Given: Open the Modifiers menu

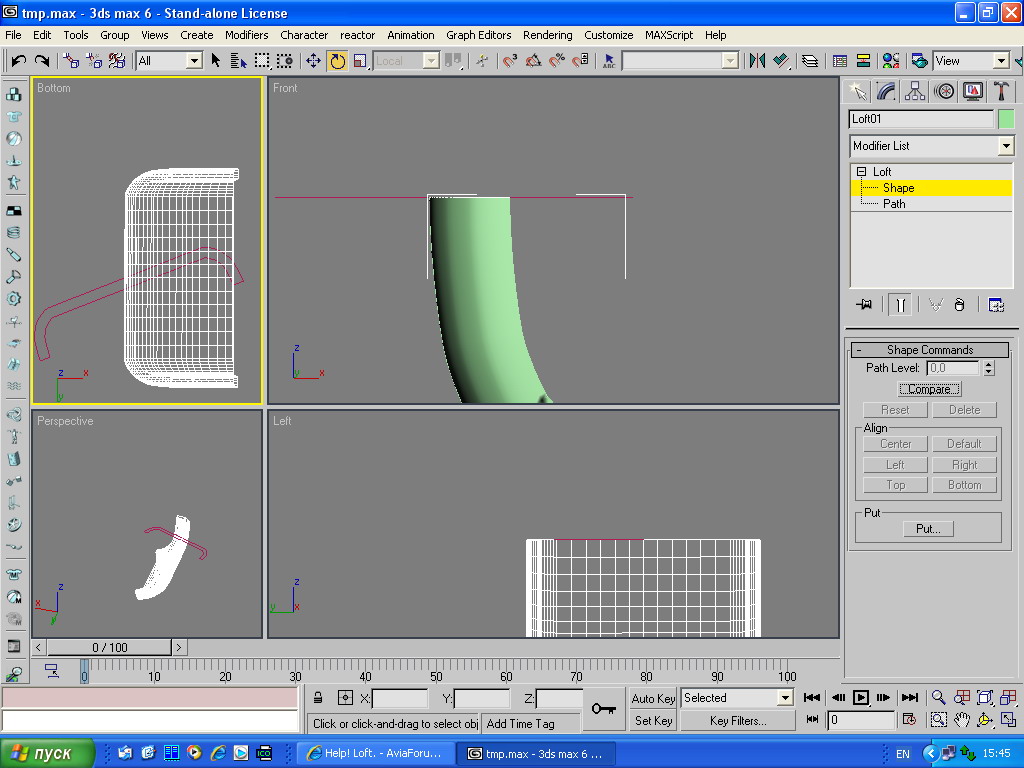Looking at the screenshot, I should point(246,35).
